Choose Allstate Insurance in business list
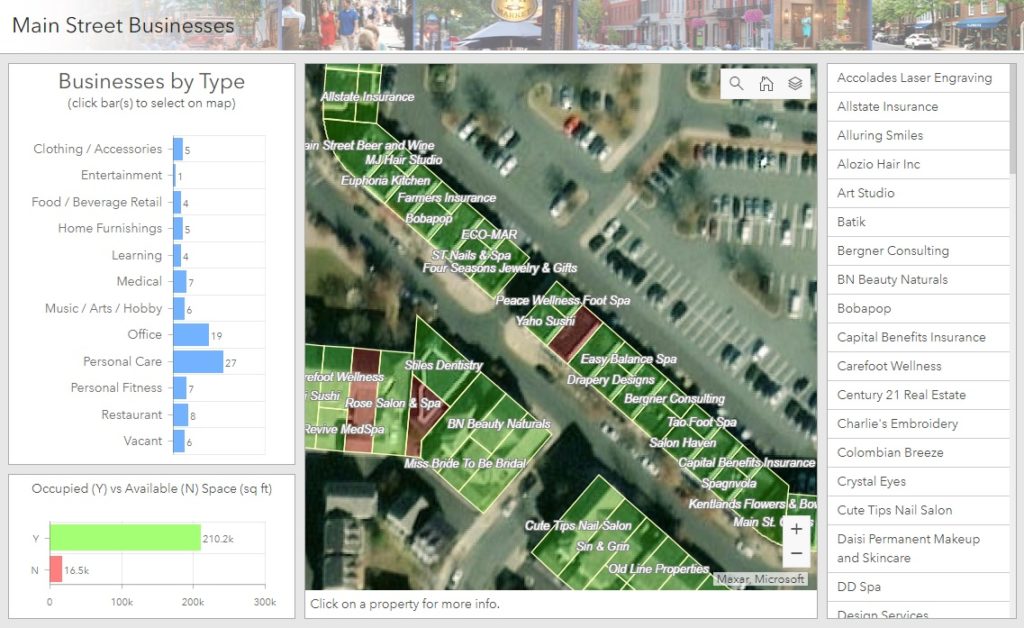This screenshot has width=1024, height=628. 918,106
